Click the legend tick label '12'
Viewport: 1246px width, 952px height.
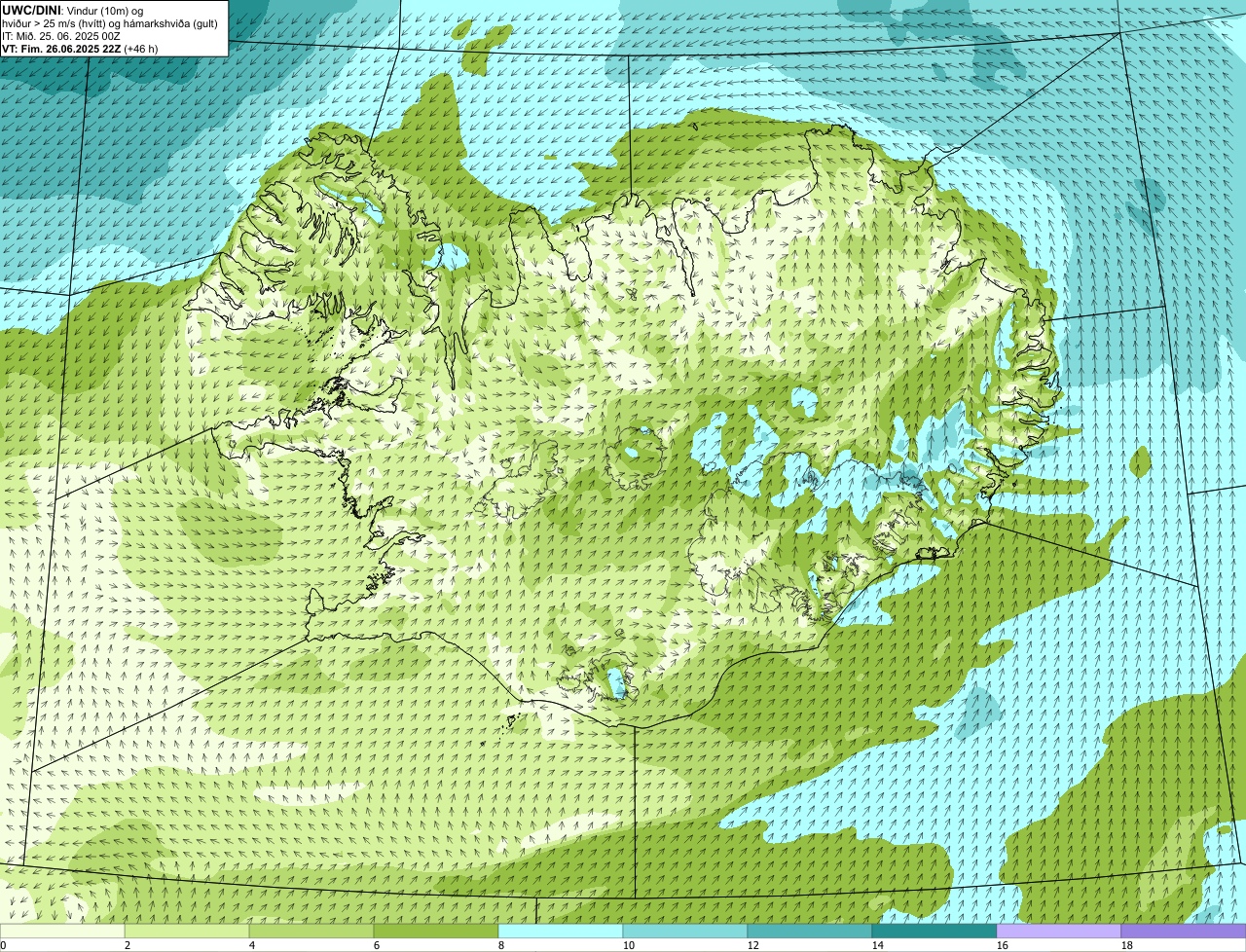(x=753, y=945)
